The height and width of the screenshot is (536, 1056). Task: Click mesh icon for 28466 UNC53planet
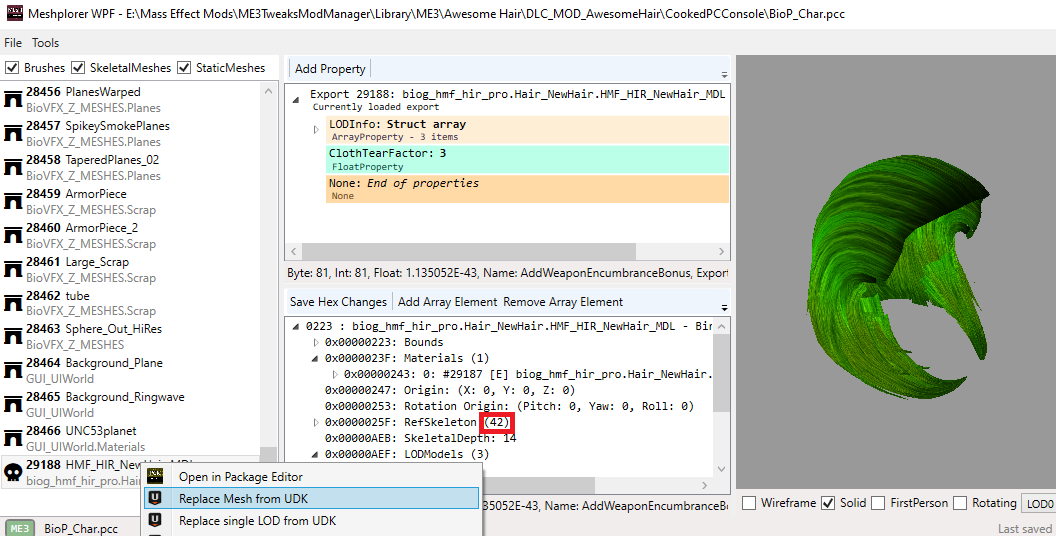point(13,438)
